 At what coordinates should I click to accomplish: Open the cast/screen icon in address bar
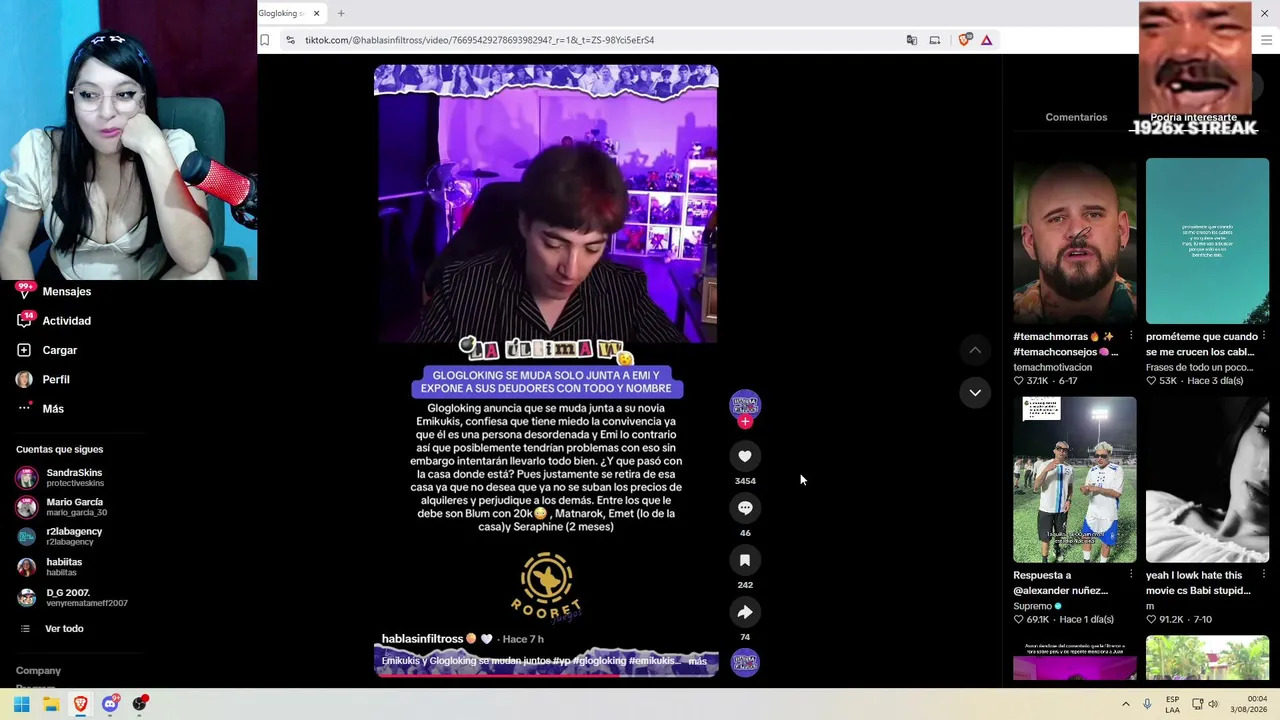coord(935,40)
